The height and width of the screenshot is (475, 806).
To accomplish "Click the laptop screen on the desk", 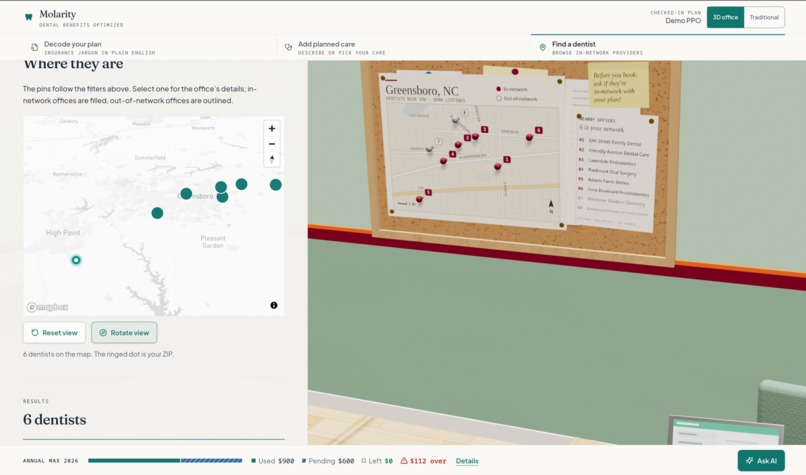I will (x=725, y=432).
